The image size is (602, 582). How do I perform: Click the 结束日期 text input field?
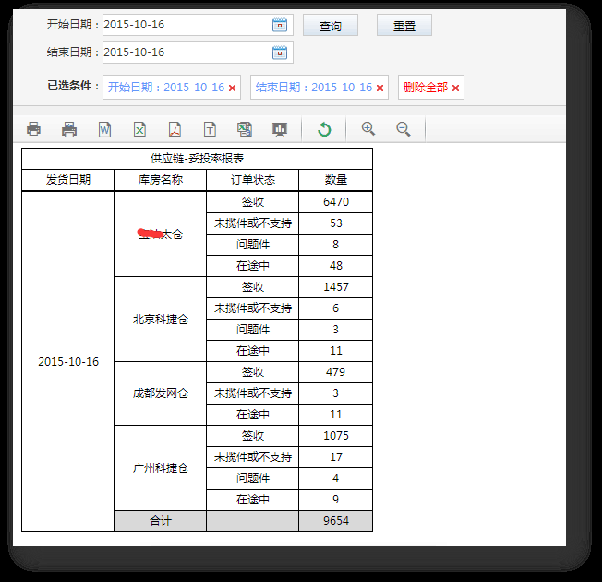click(x=184, y=52)
